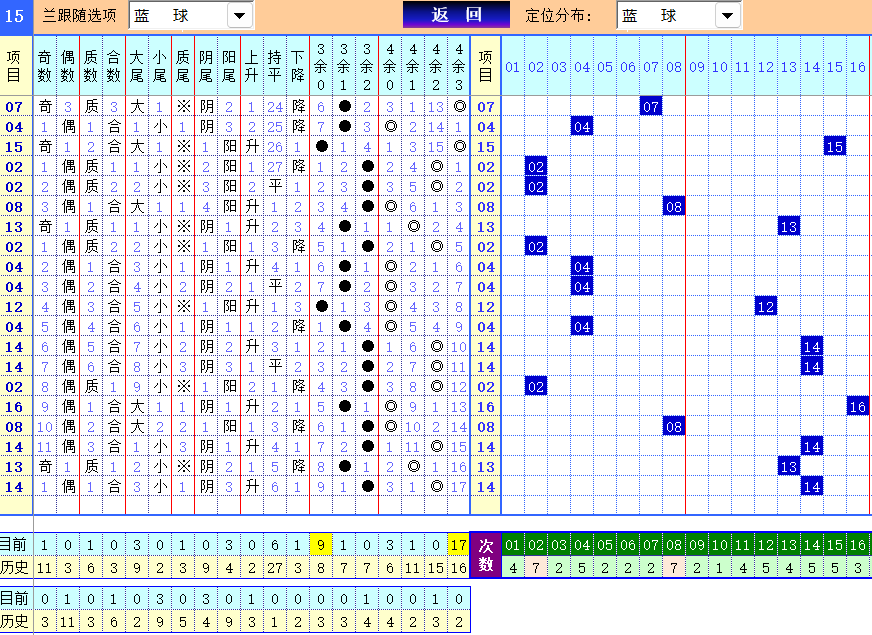Select the 阳尾 column header
The height and width of the screenshot is (635, 872).
click(229, 66)
